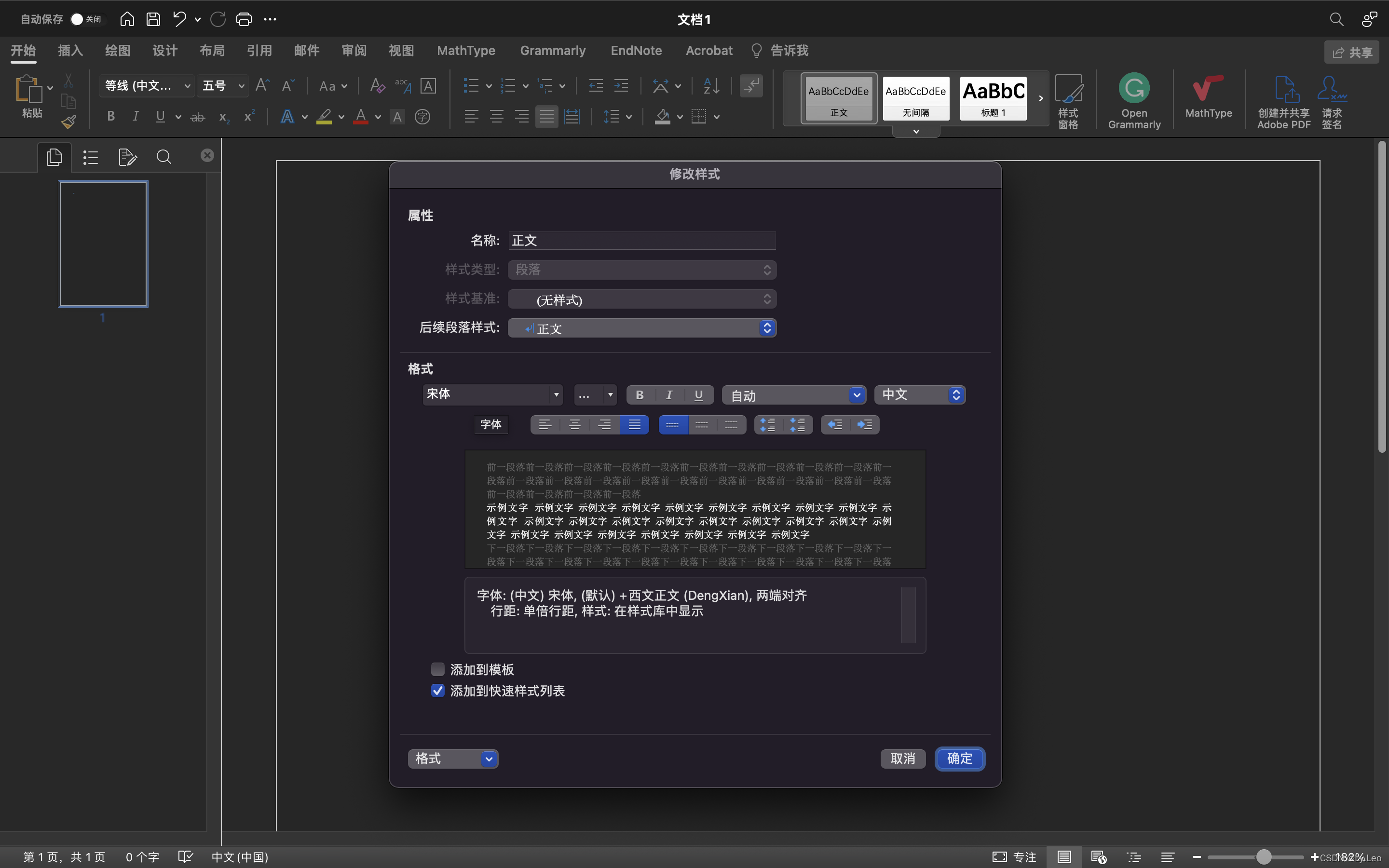
Task: Open the 后续段落样式 dropdown
Action: 642,328
